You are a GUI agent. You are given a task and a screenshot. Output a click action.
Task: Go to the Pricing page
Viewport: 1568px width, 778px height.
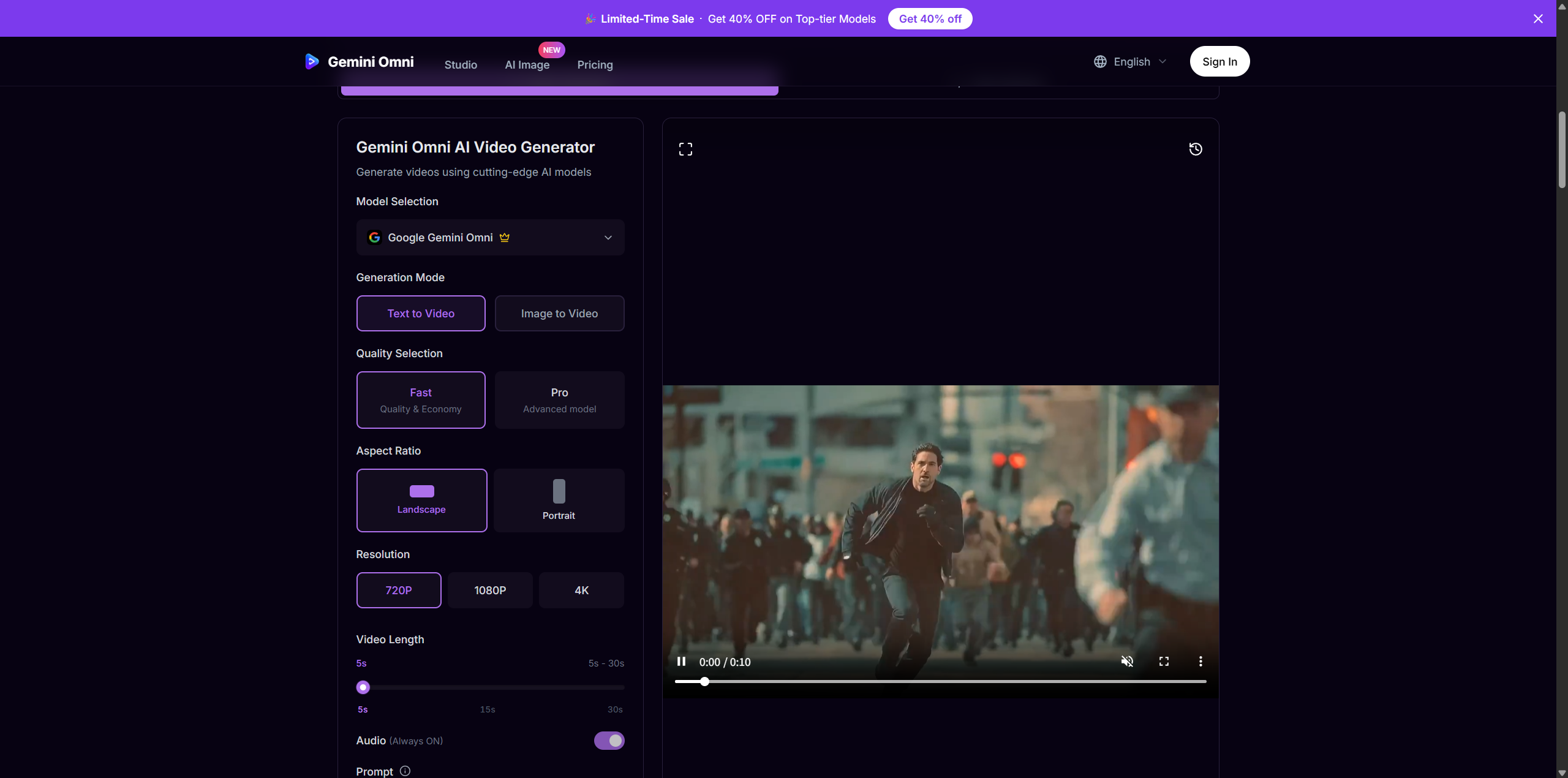point(595,65)
